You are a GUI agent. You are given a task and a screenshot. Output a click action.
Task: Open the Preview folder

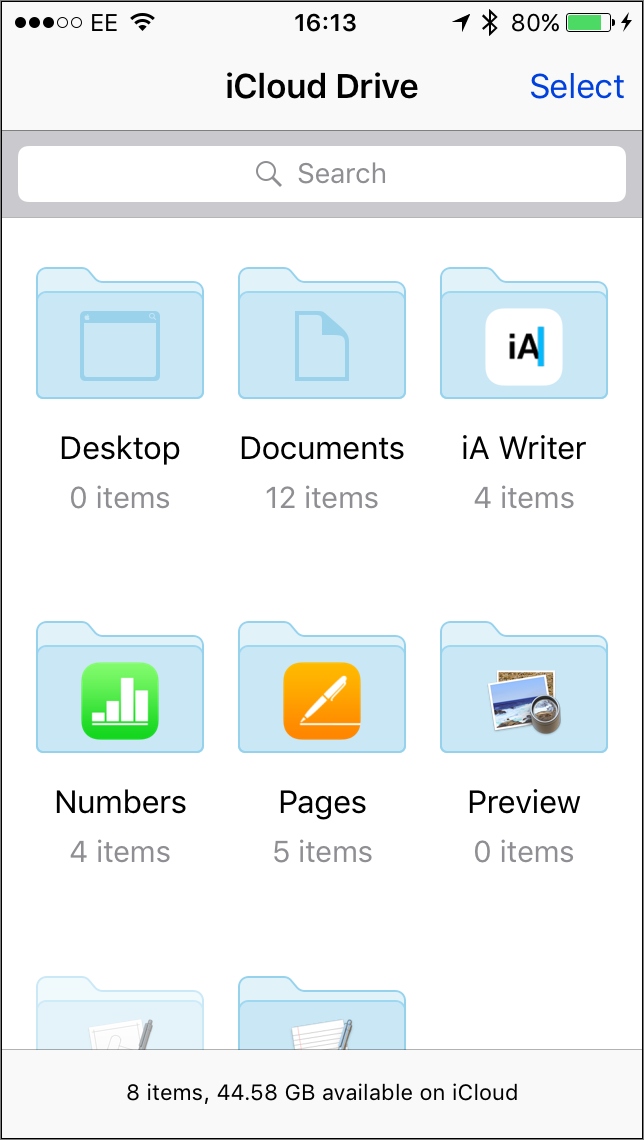(524, 687)
